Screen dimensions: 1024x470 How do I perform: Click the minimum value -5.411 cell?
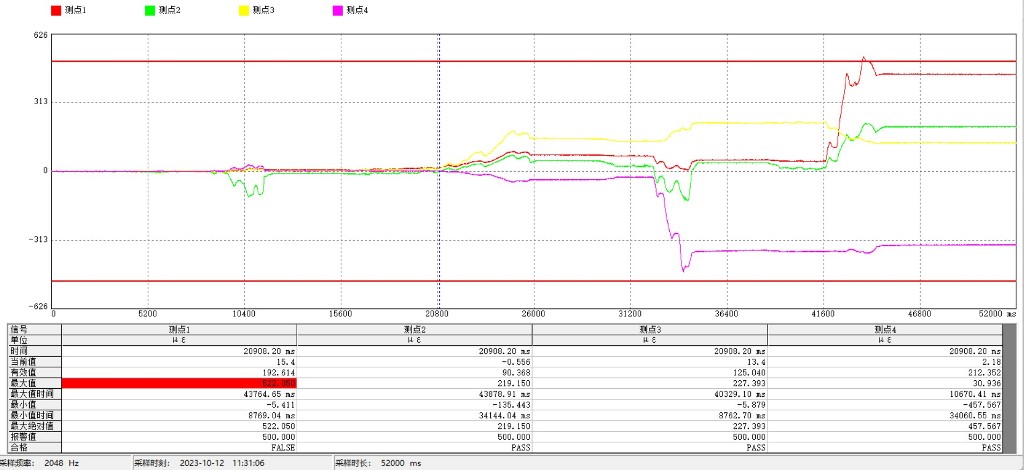coord(179,404)
